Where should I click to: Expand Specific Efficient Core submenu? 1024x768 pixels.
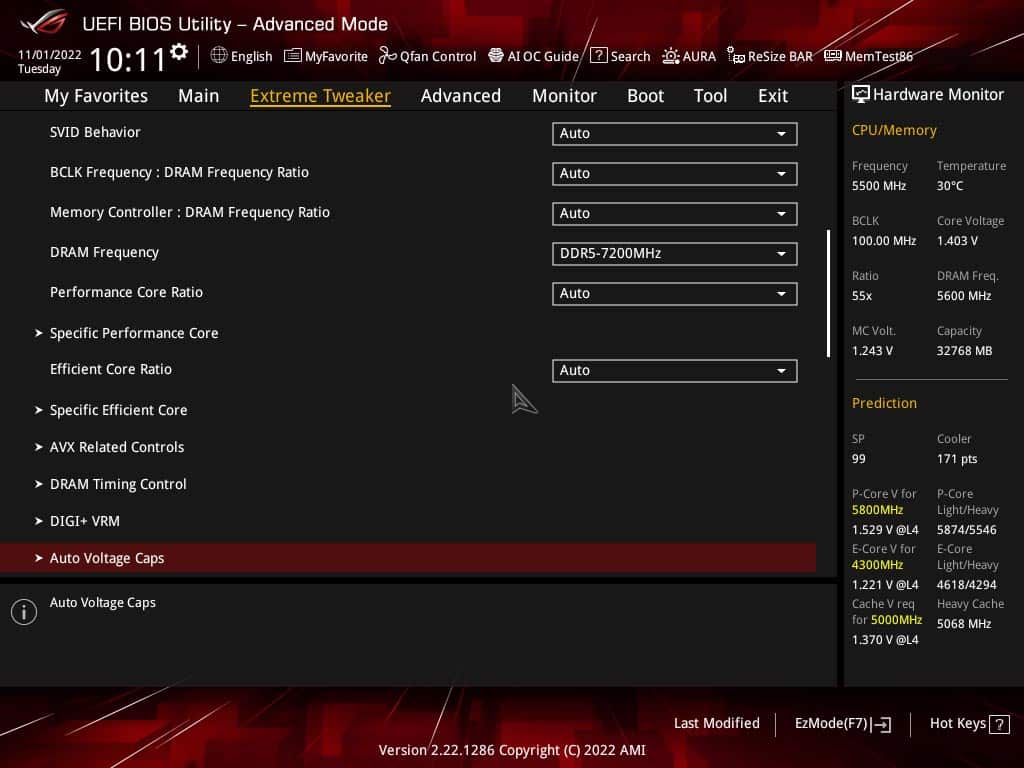(x=118, y=410)
